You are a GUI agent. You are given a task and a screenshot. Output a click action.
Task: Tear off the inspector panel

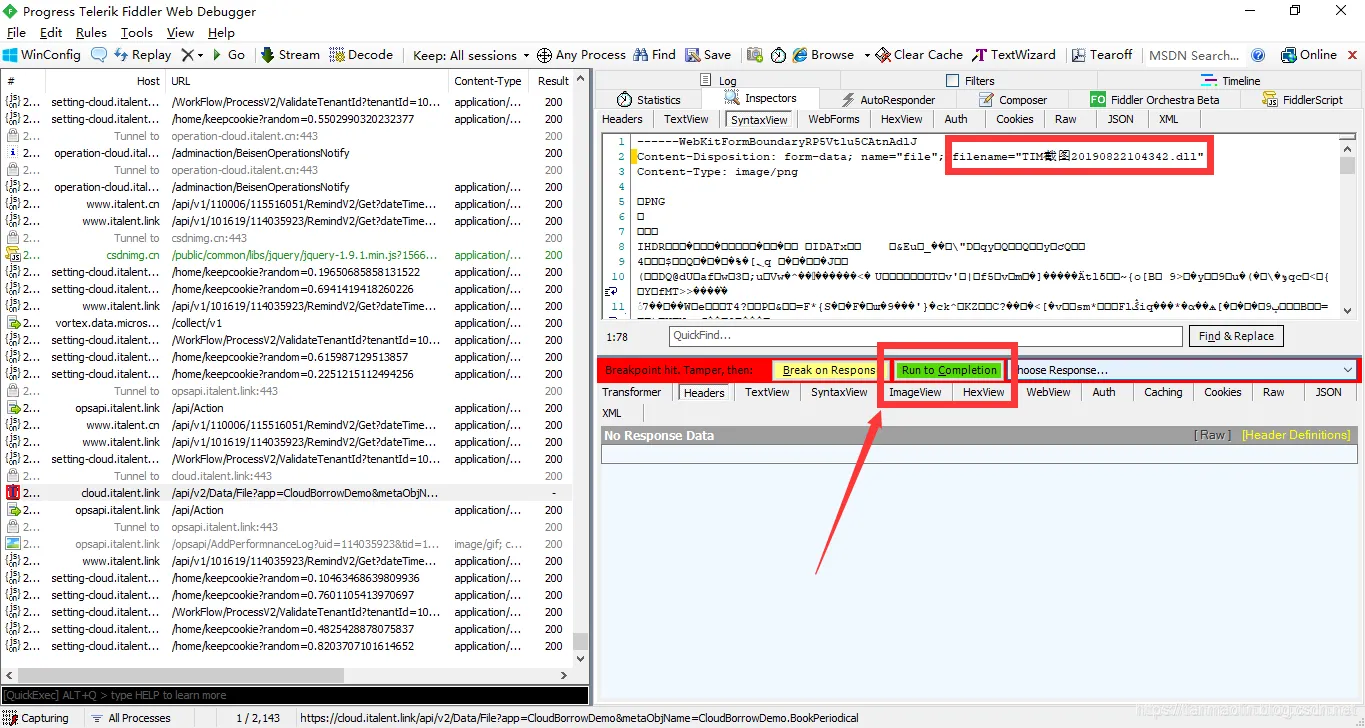pyautogui.click(x=1102, y=55)
